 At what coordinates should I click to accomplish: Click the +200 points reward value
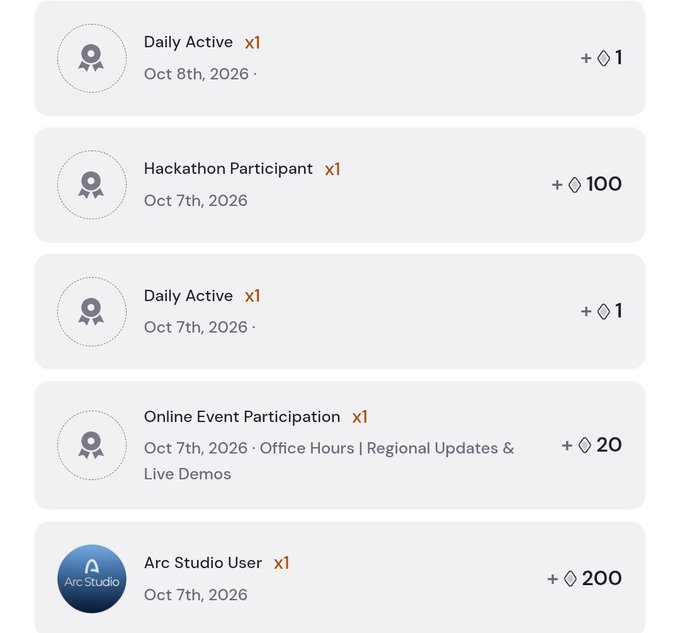[x=585, y=578]
